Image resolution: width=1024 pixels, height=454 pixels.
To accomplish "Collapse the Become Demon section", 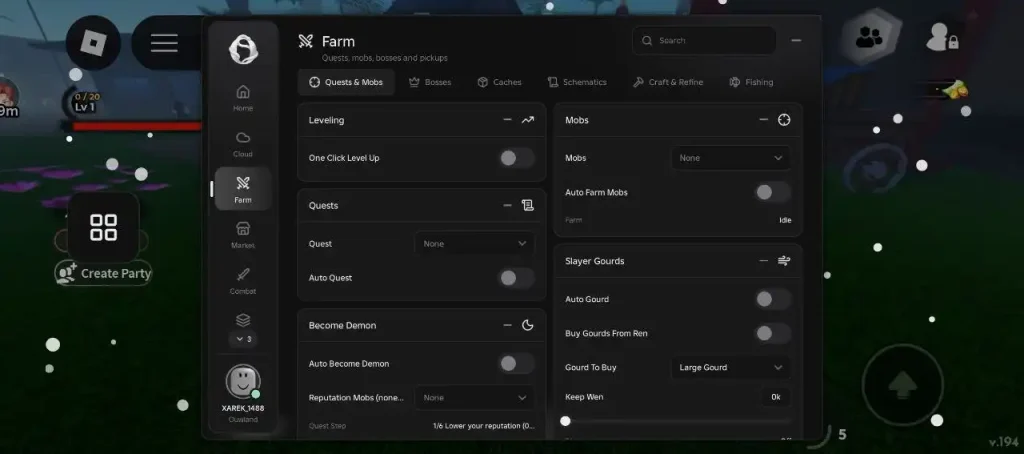I will pyautogui.click(x=507, y=325).
